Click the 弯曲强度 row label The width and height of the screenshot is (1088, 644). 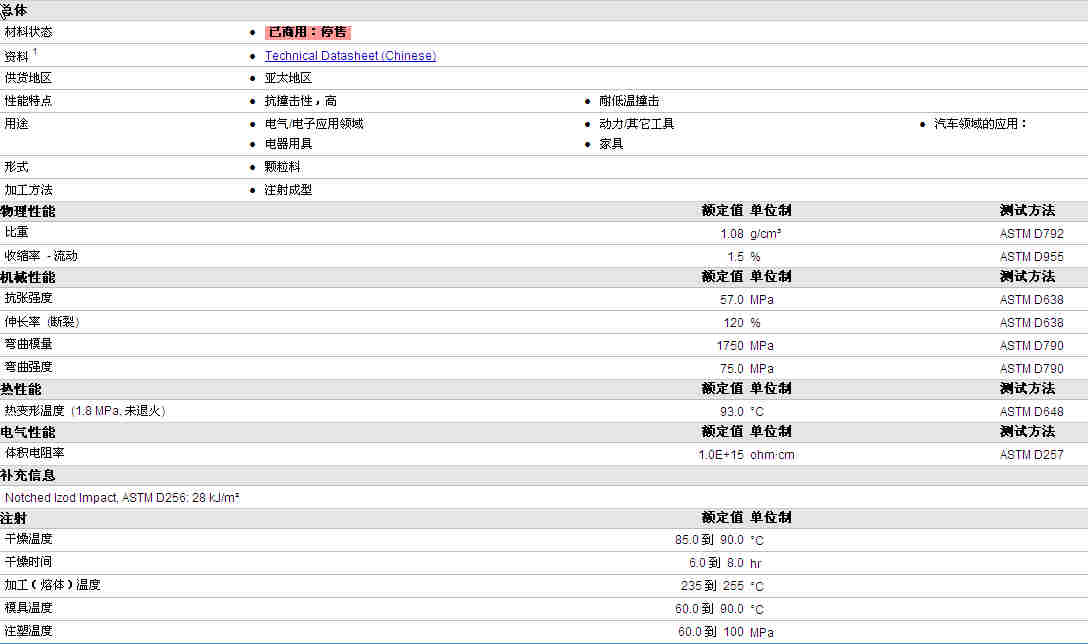28,366
